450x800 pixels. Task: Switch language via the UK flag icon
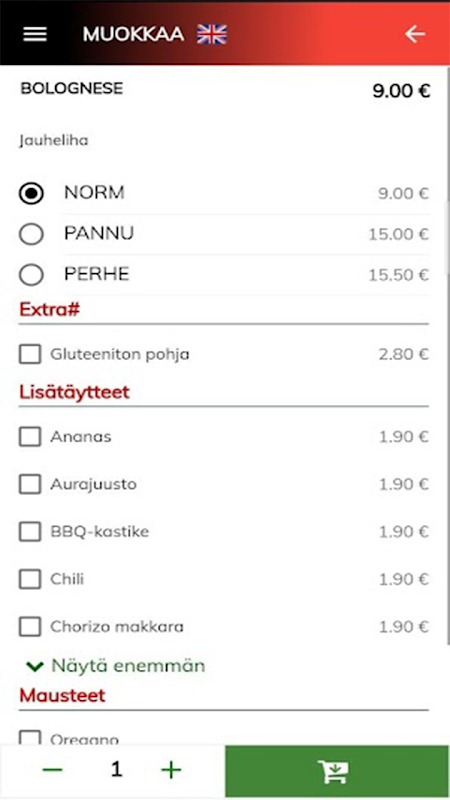[212, 34]
